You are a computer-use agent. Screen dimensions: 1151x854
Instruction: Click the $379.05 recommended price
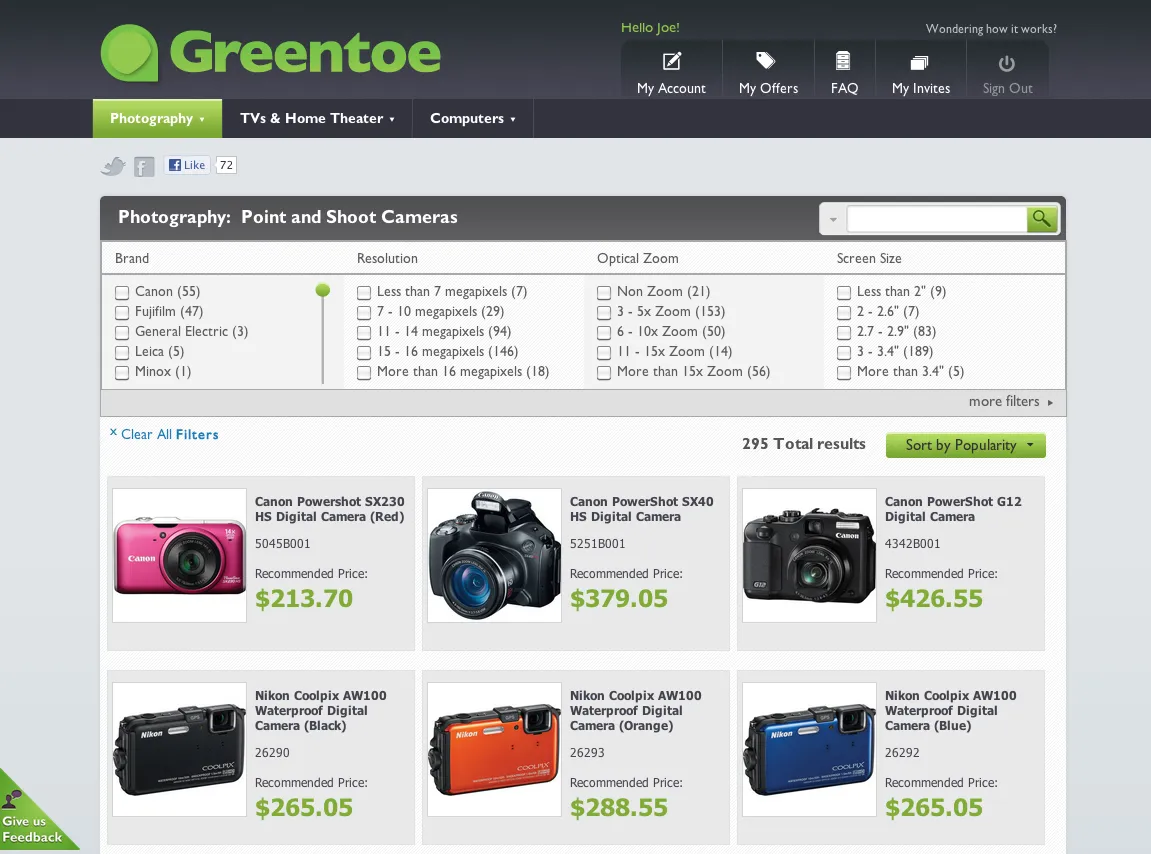point(619,598)
